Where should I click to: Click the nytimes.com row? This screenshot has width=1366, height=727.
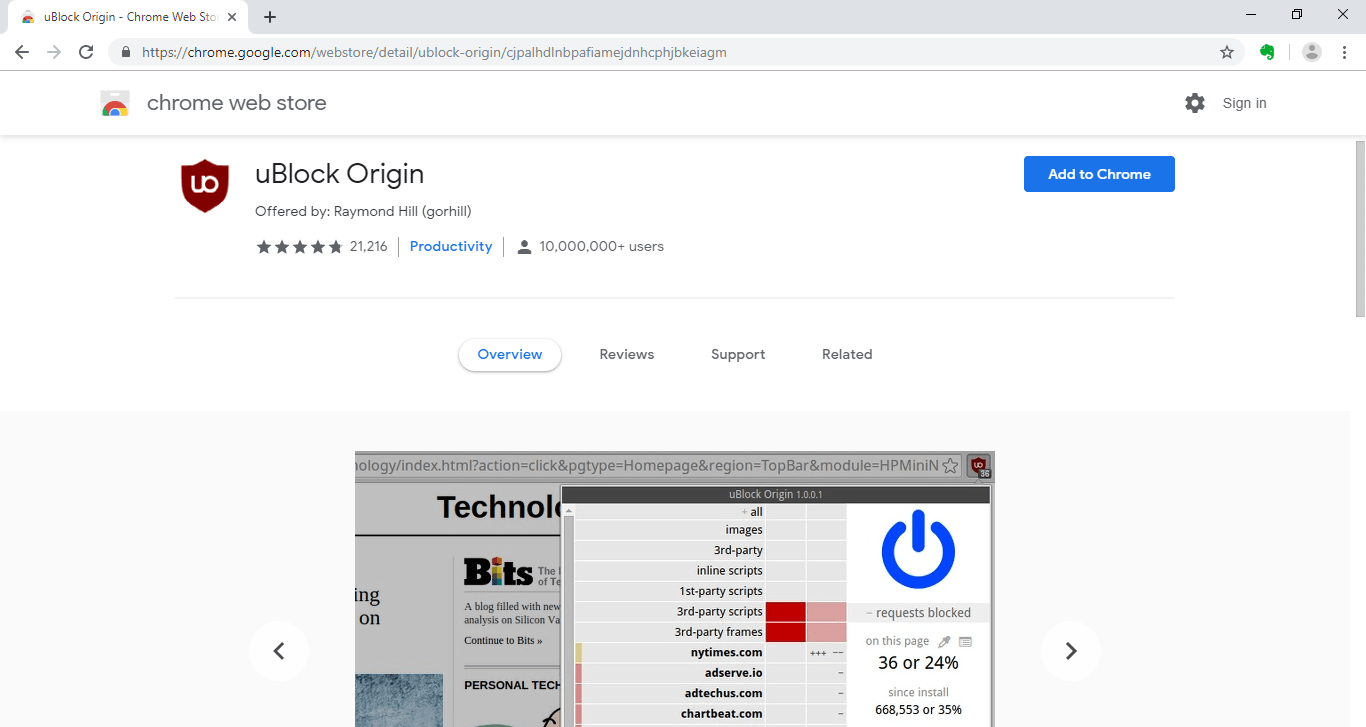pos(711,653)
